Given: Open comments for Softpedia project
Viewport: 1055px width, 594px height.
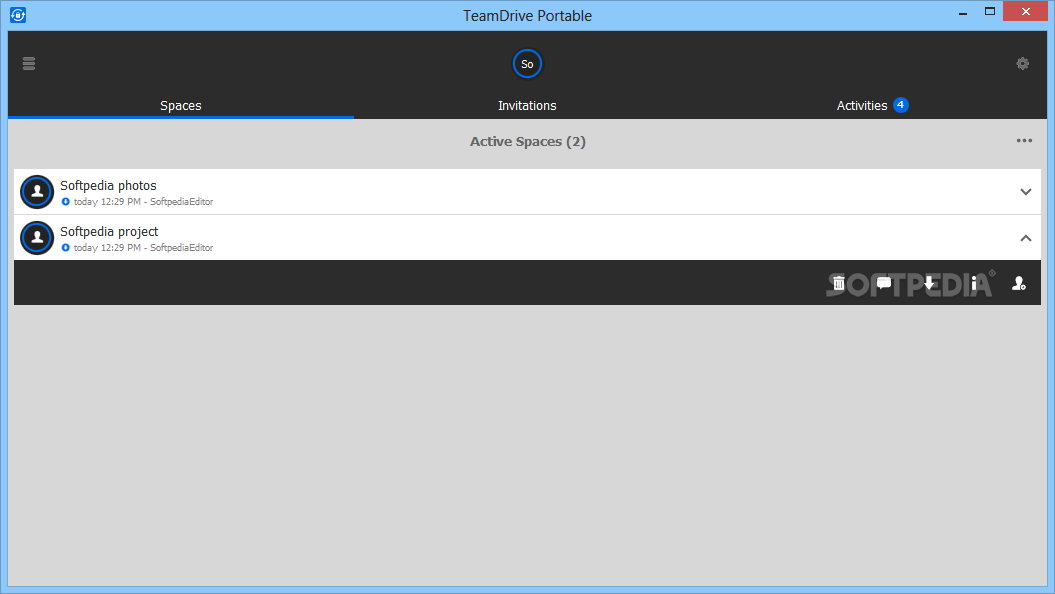Looking at the screenshot, I should pyautogui.click(x=883, y=283).
